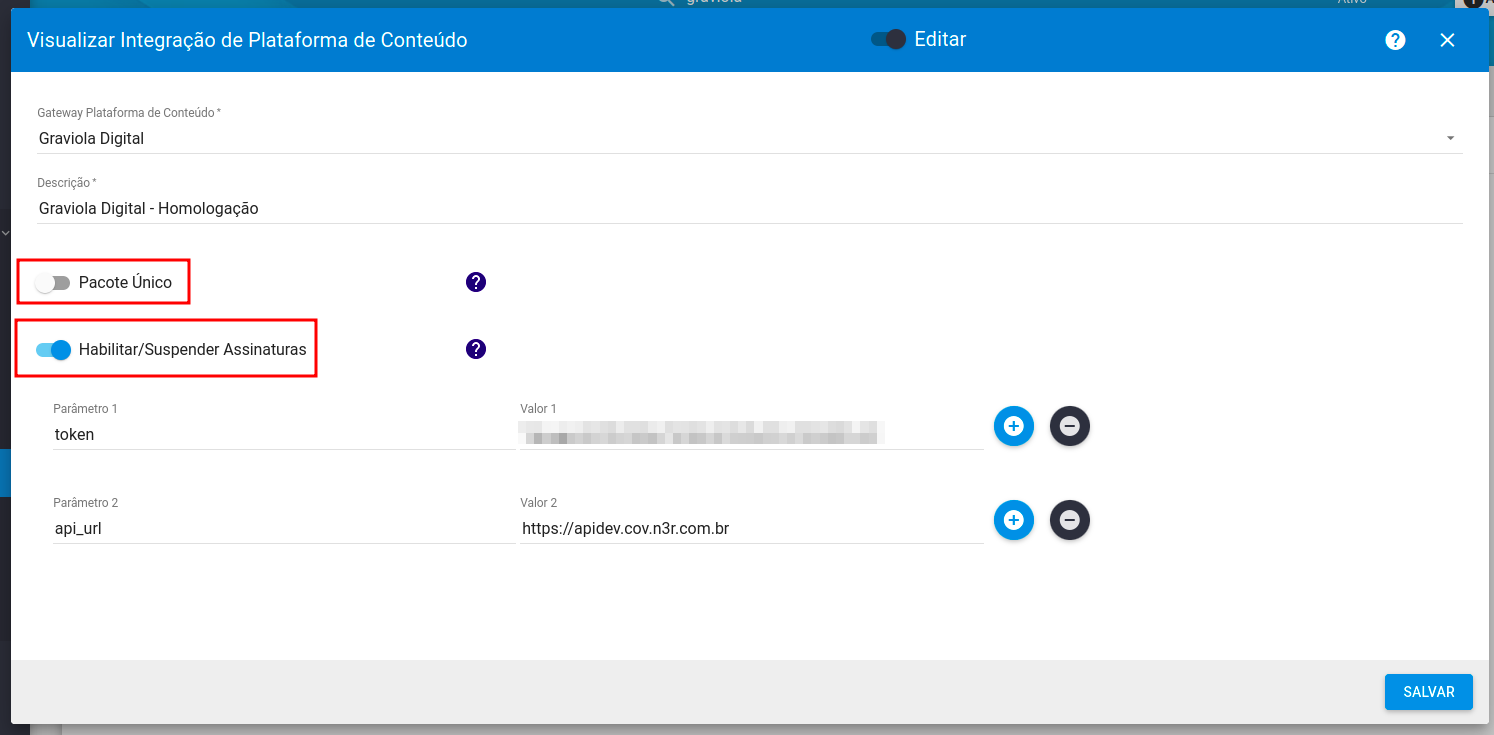The height and width of the screenshot is (735, 1494).
Task: Add parameter after the api_url row
Action: [x=1013, y=520]
